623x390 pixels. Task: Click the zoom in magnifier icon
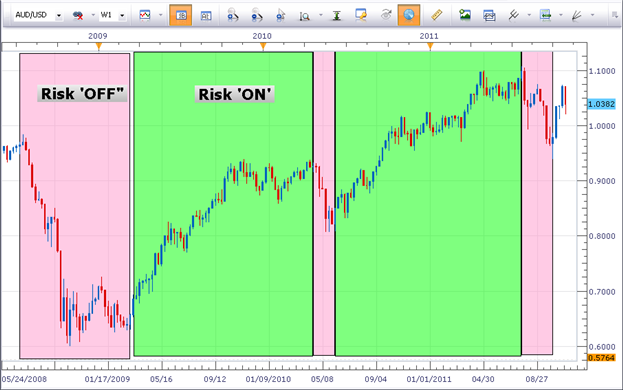(x=232, y=15)
